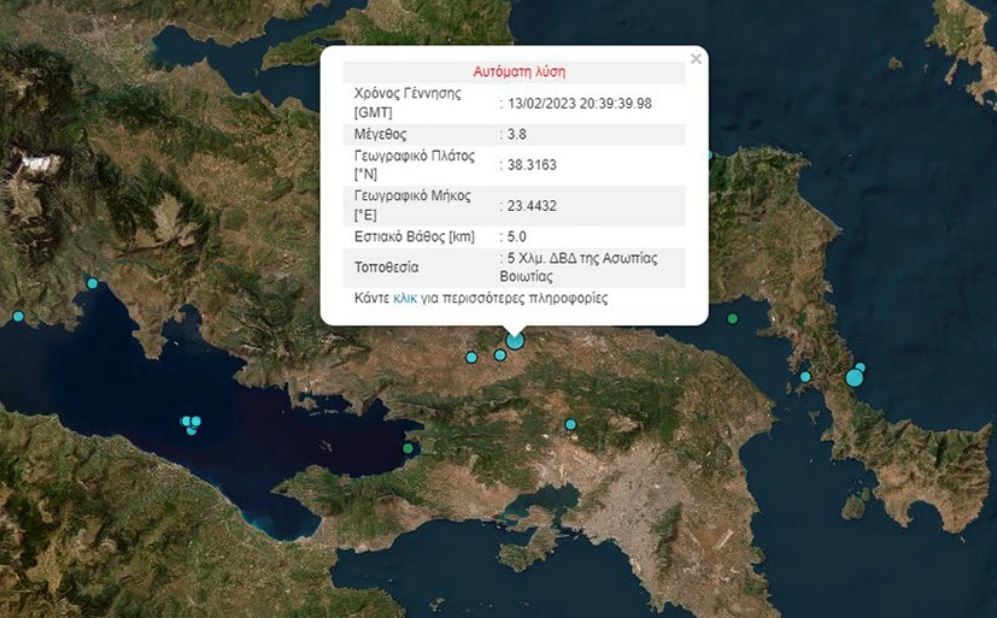Click the green marker east of the popup
The height and width of the screenshot is (618, 997).
coord(732,319)
